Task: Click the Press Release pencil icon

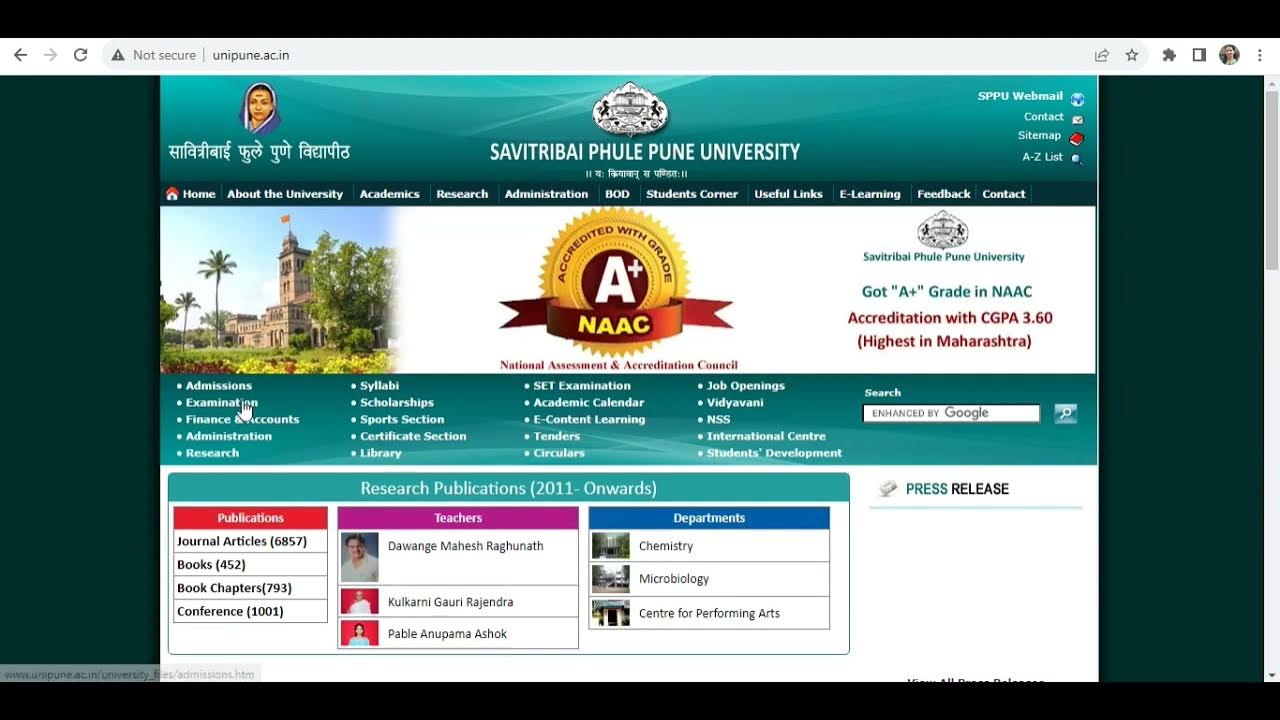Action: pos(887,489)
